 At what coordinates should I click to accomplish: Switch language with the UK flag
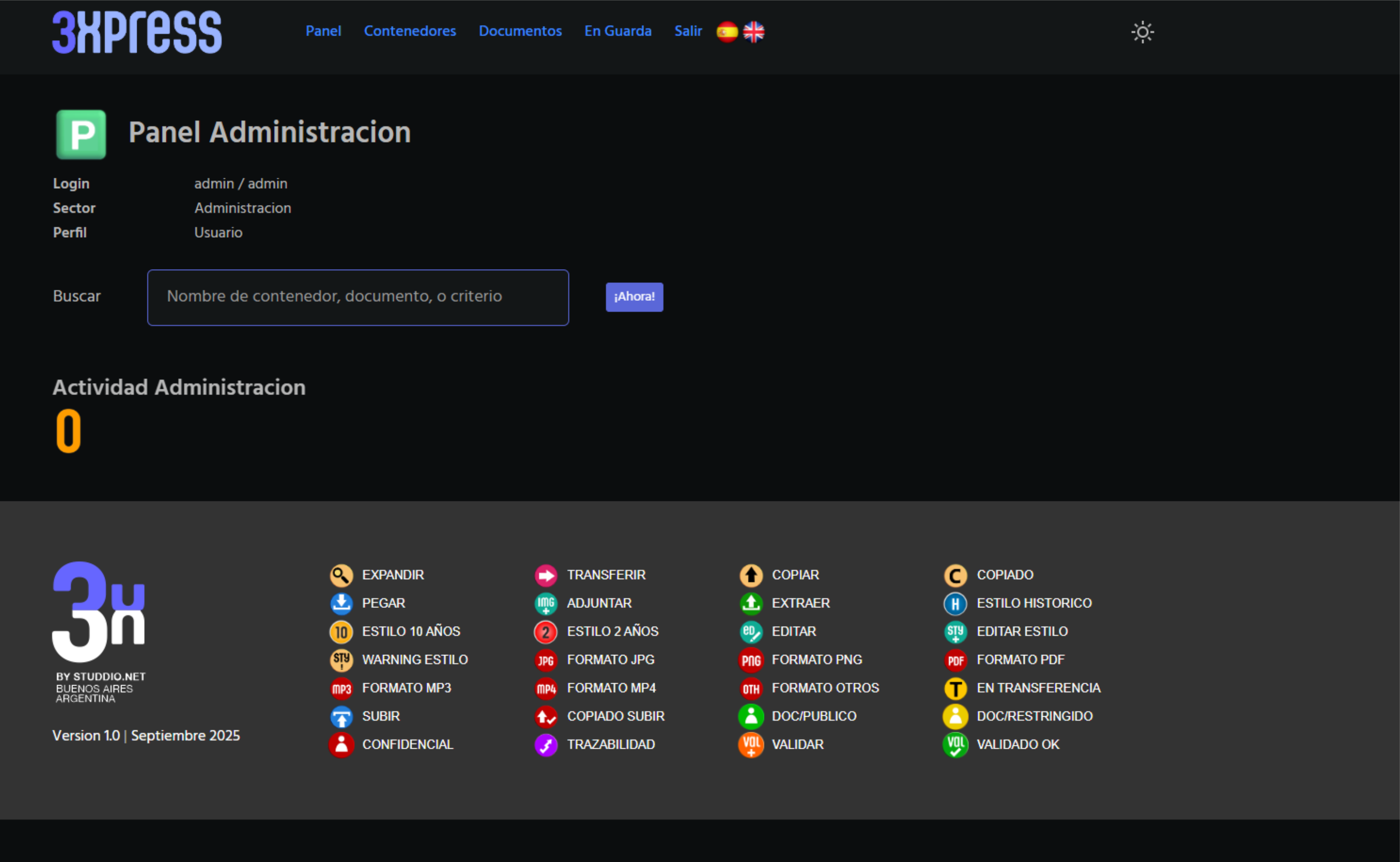click(753, 32)
